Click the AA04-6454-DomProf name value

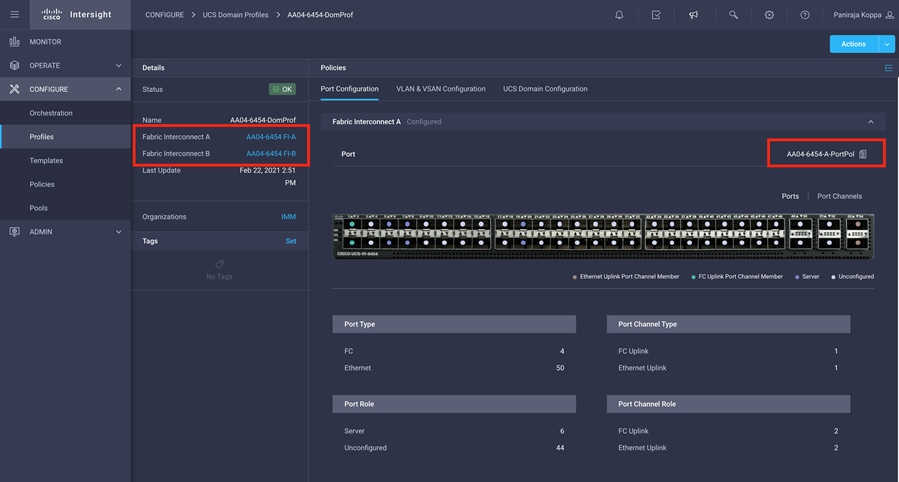click(263, 120)
